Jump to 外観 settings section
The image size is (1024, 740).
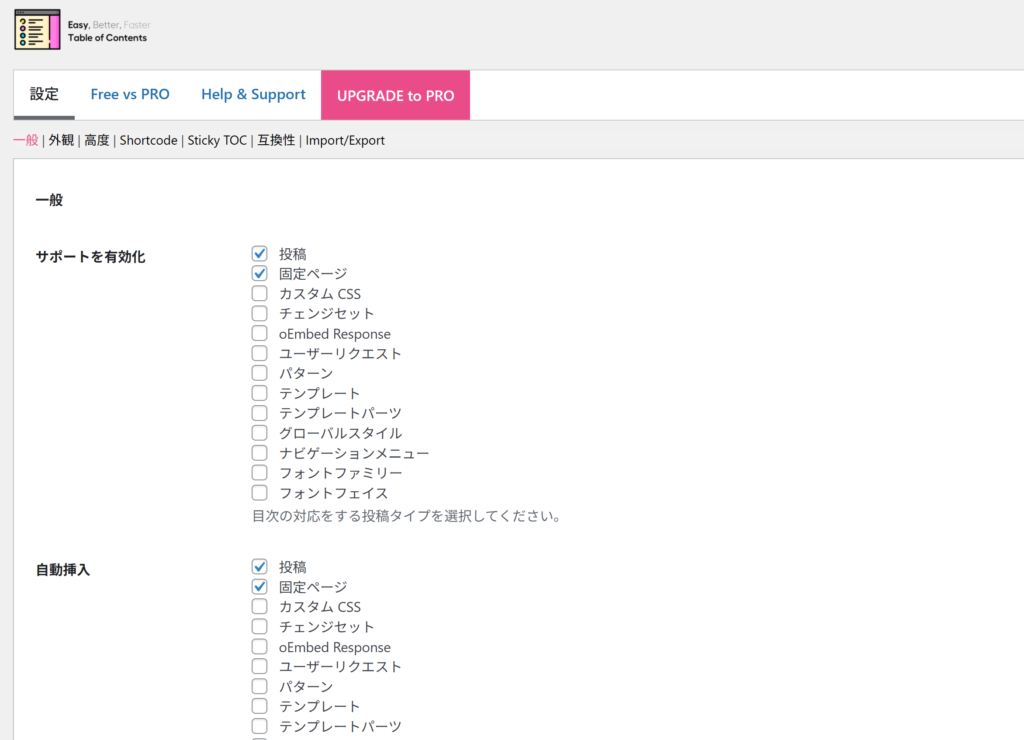point(61,141)
